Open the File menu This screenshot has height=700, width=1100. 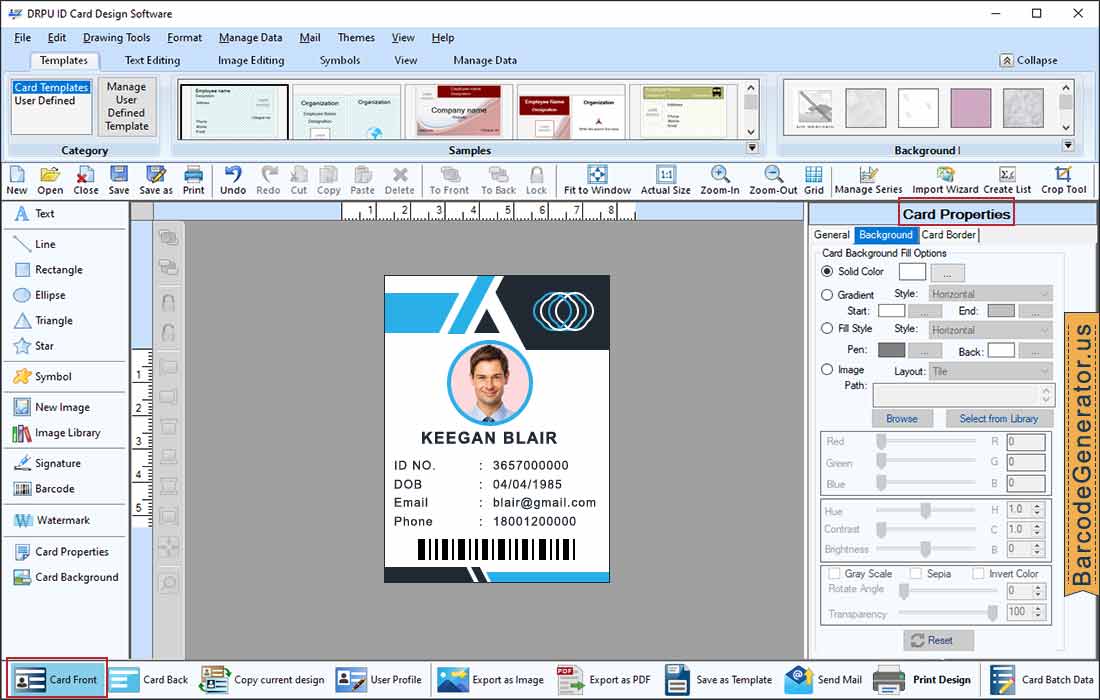click(x=22, y=38)
